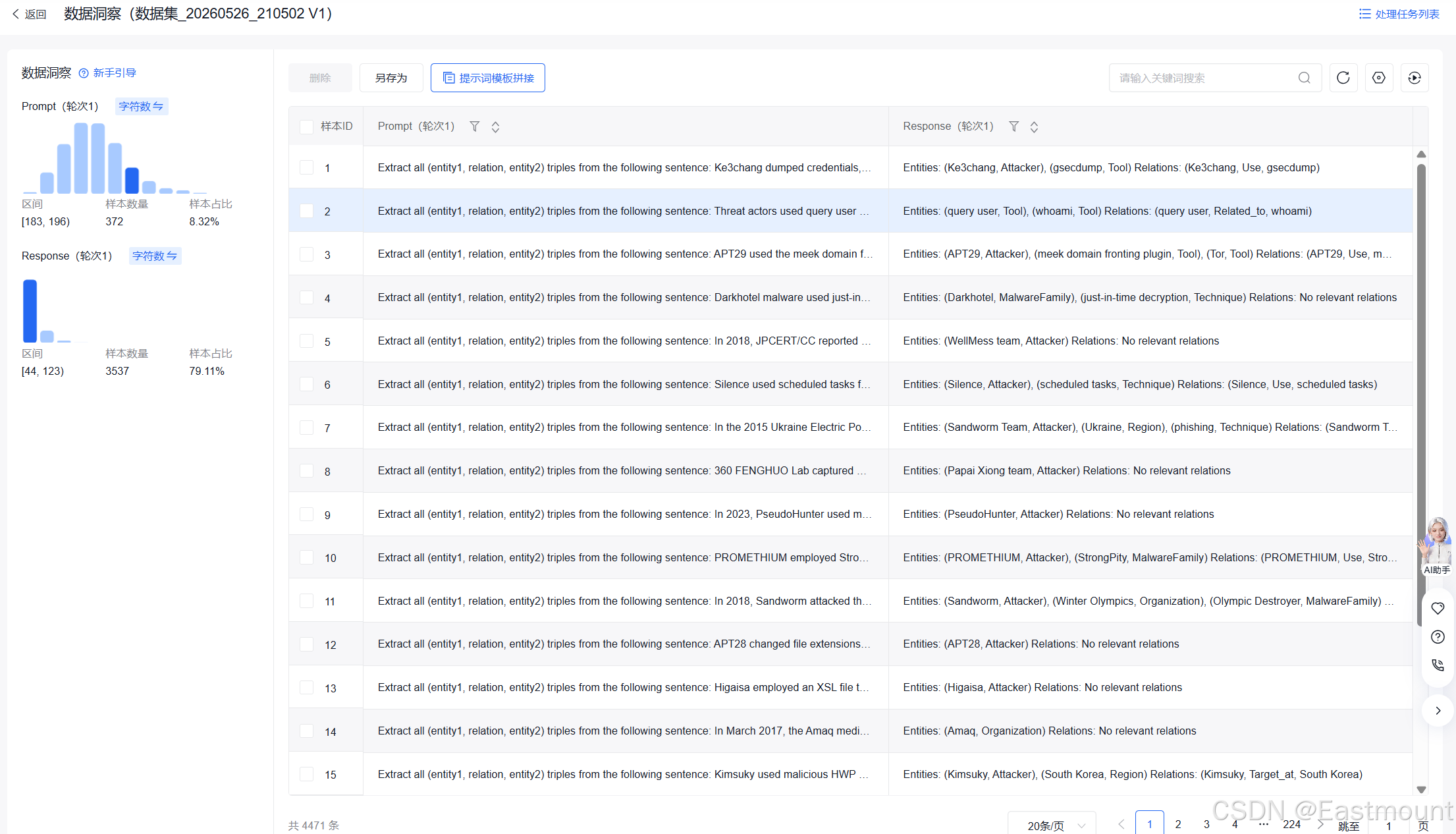Click the disabled 删除 button
The image size is (1456, 834).
click(320, 78)
